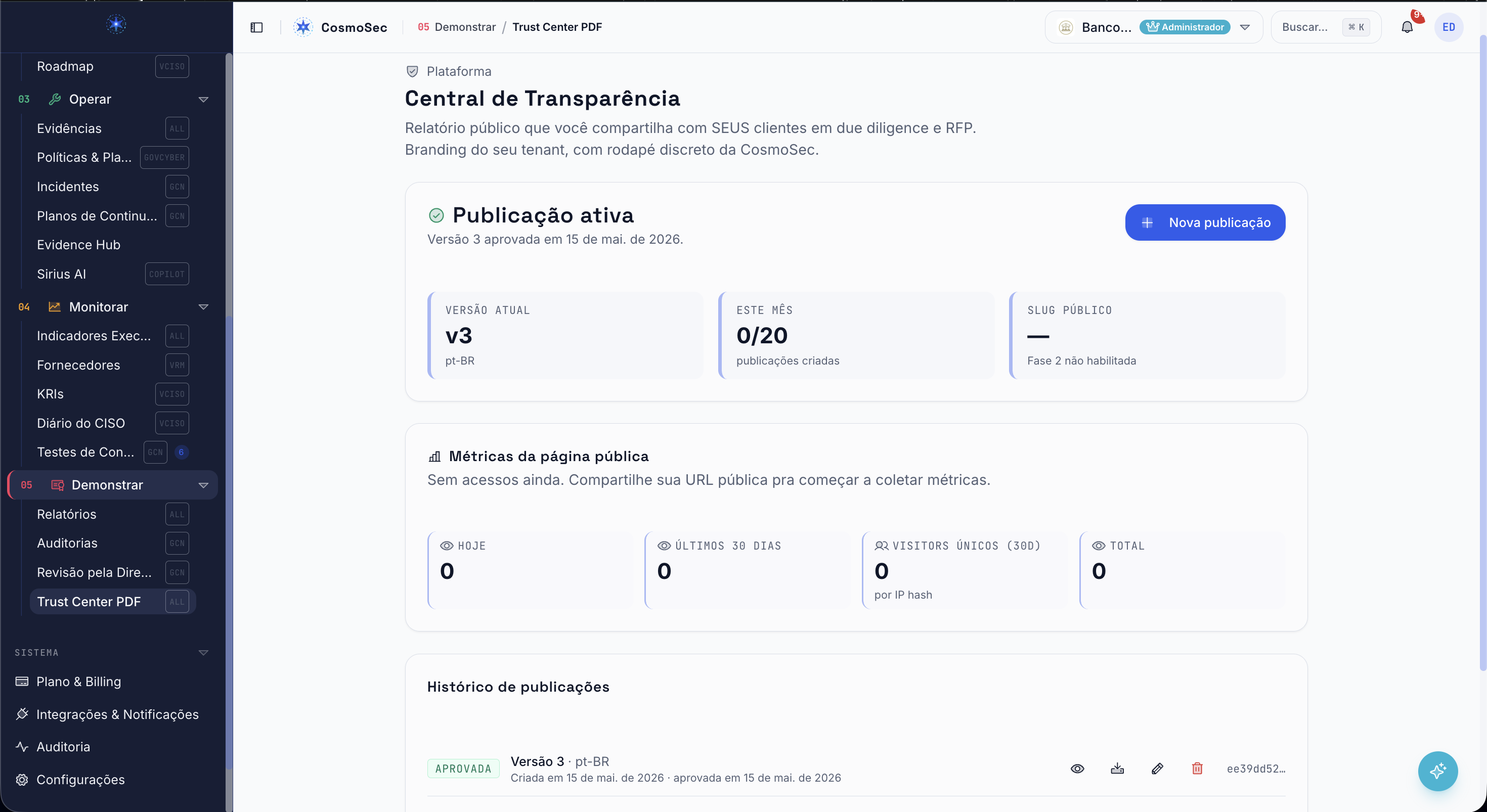The image size is (1487, 812).
Task: Open Incidentes page
Action: pos(113,187)
